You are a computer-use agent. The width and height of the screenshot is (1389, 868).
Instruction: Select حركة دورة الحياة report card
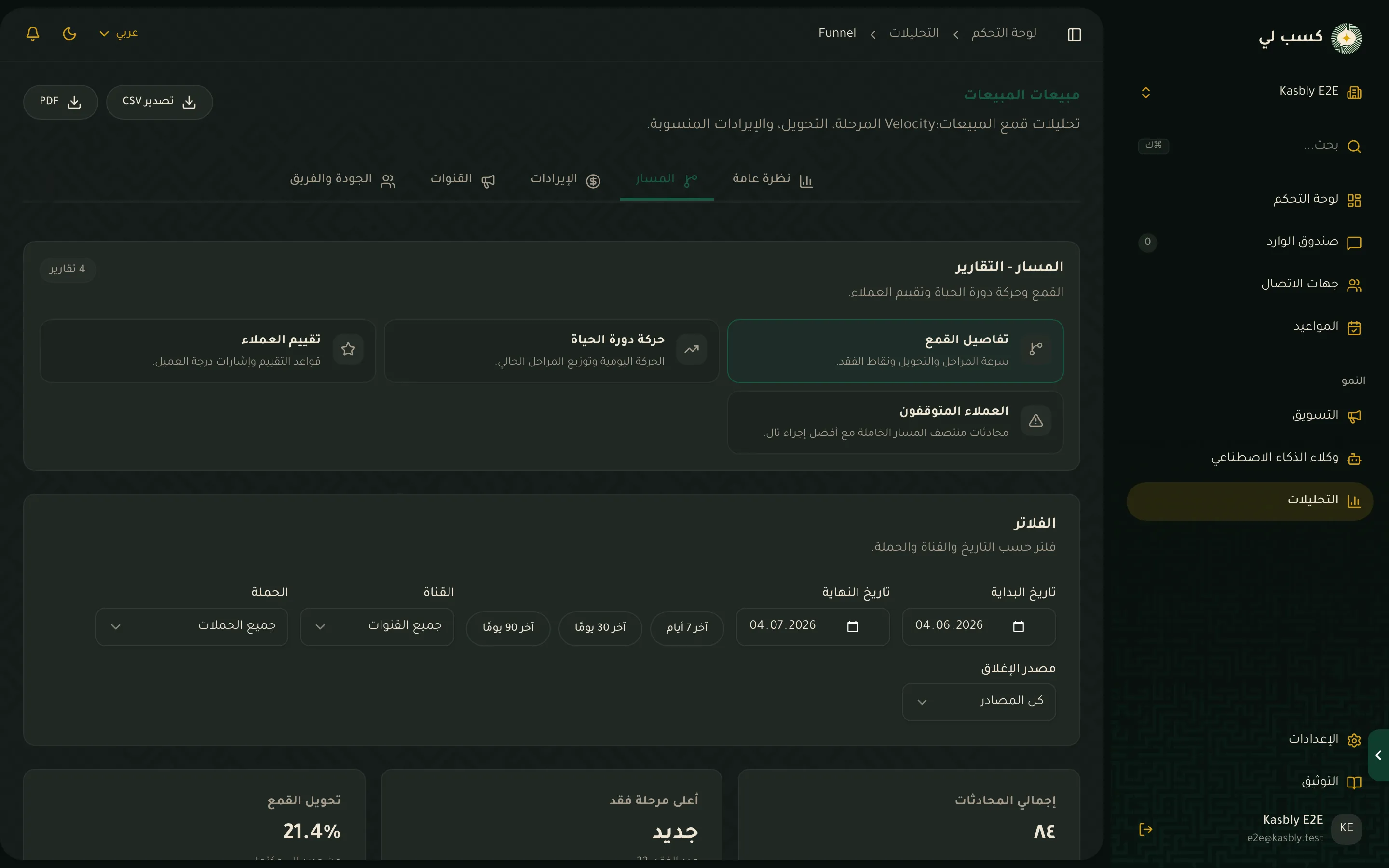click(x=551, y=351)
